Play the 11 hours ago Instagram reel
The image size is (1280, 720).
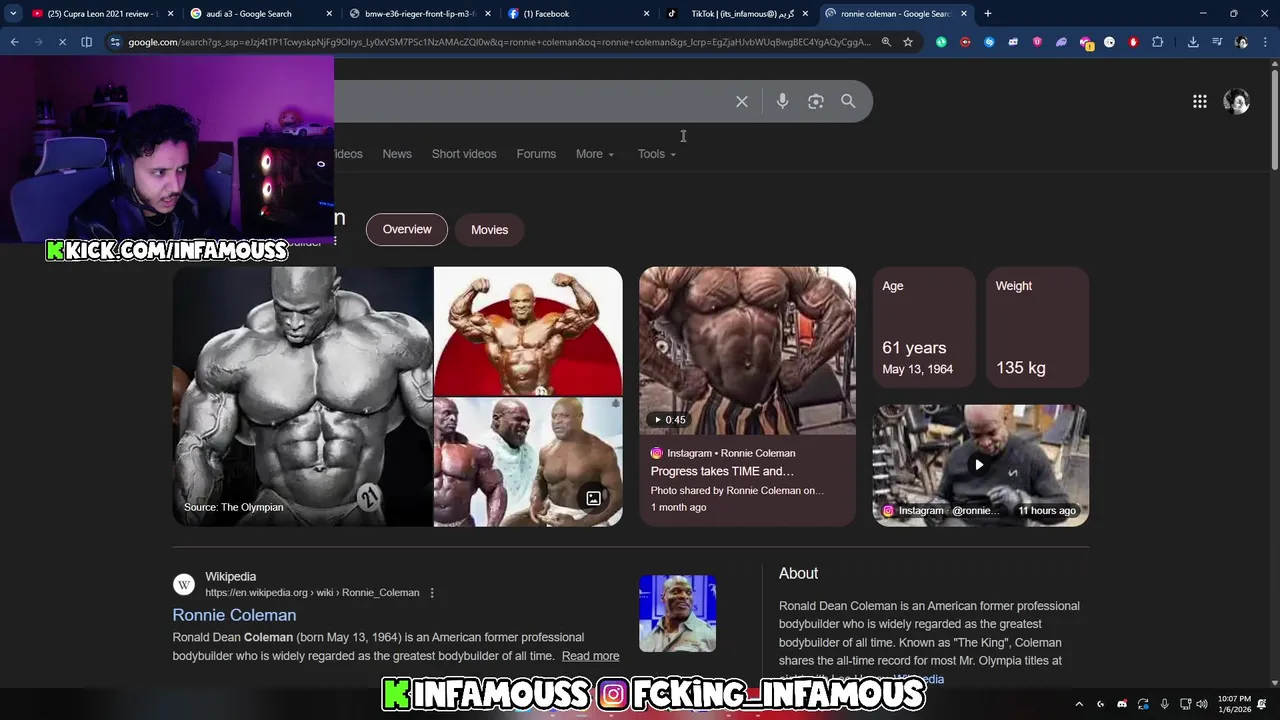(980, 465)
